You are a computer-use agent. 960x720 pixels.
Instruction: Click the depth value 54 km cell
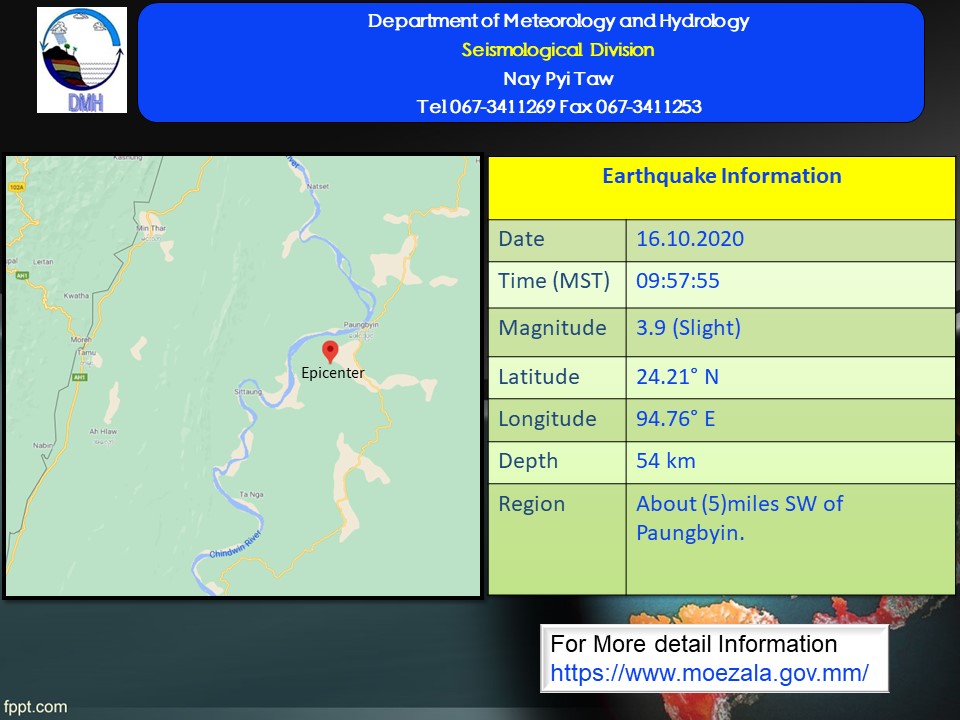pos(666,461)
